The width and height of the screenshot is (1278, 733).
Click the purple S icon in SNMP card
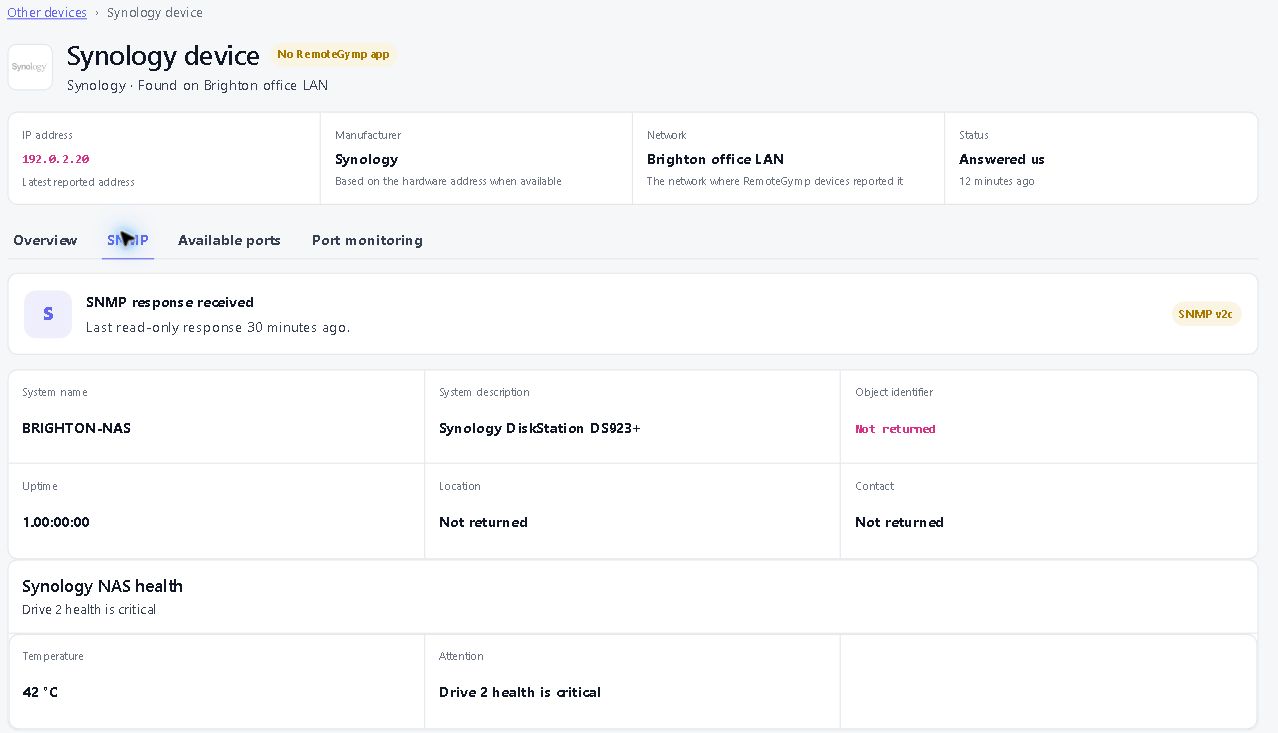point(48,314)
